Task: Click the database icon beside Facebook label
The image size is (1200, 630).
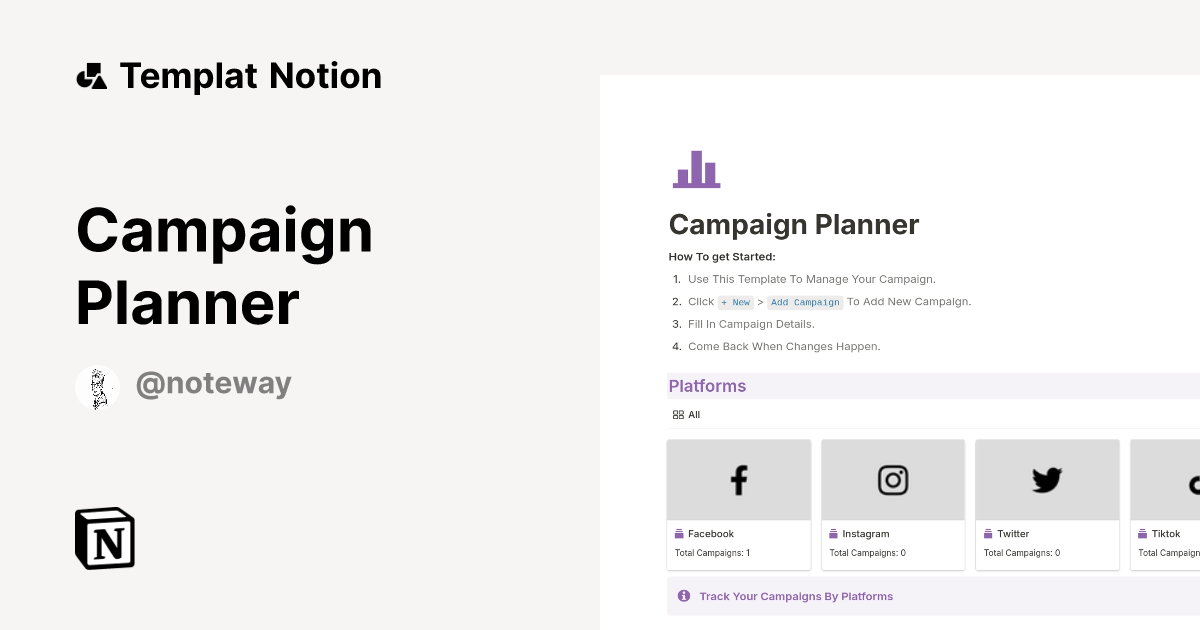Action: coord(680,533)
